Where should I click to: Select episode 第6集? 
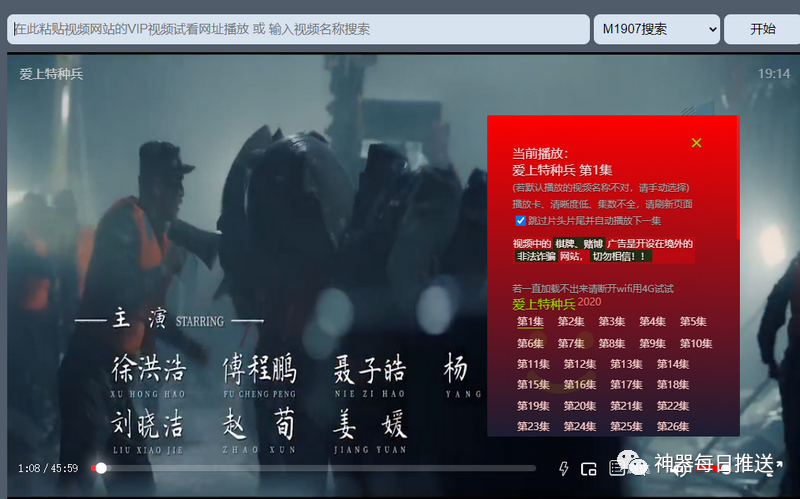pyautogui.click(x=530, y=343)
